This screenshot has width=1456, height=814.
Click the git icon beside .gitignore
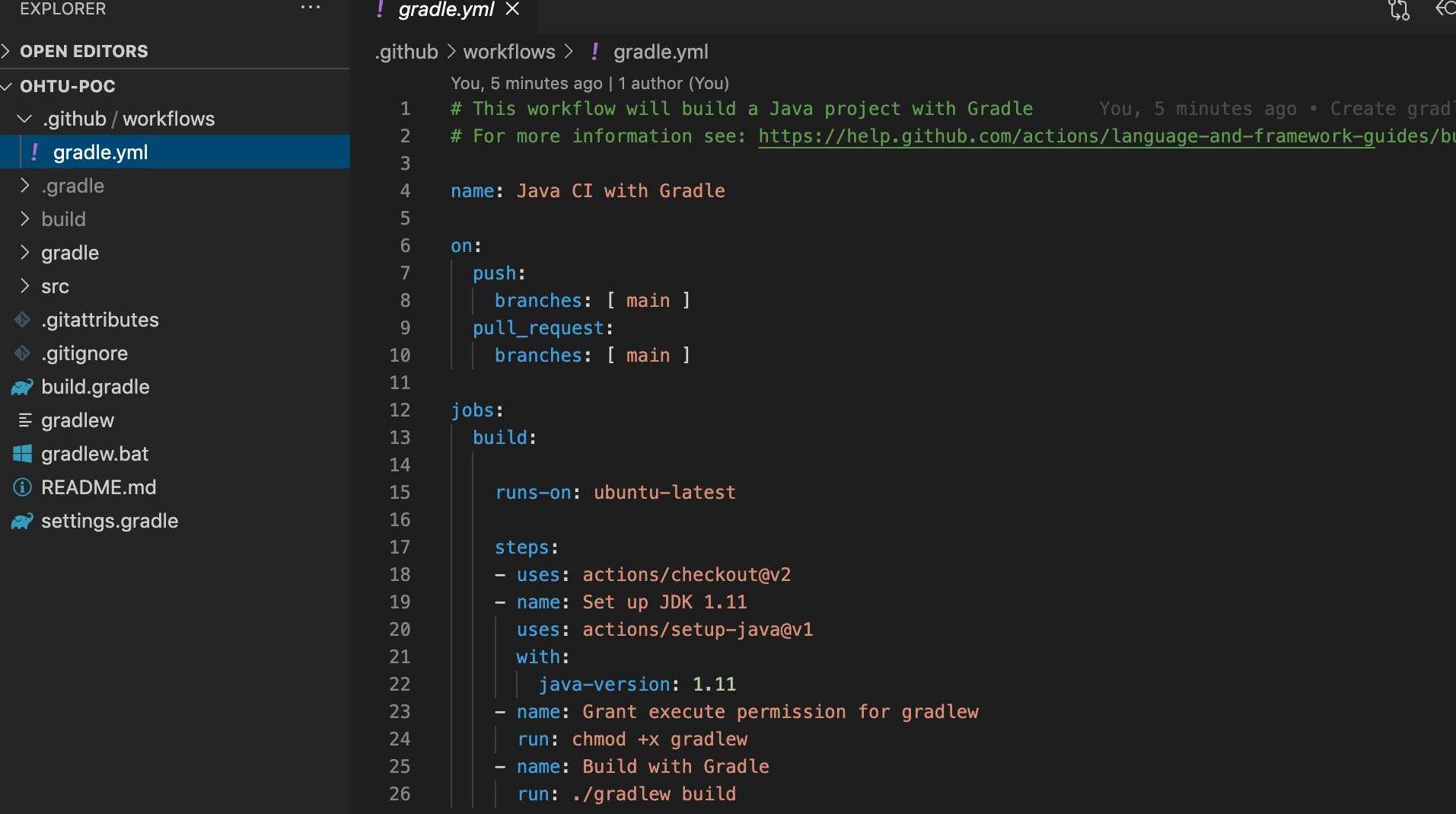23,353
